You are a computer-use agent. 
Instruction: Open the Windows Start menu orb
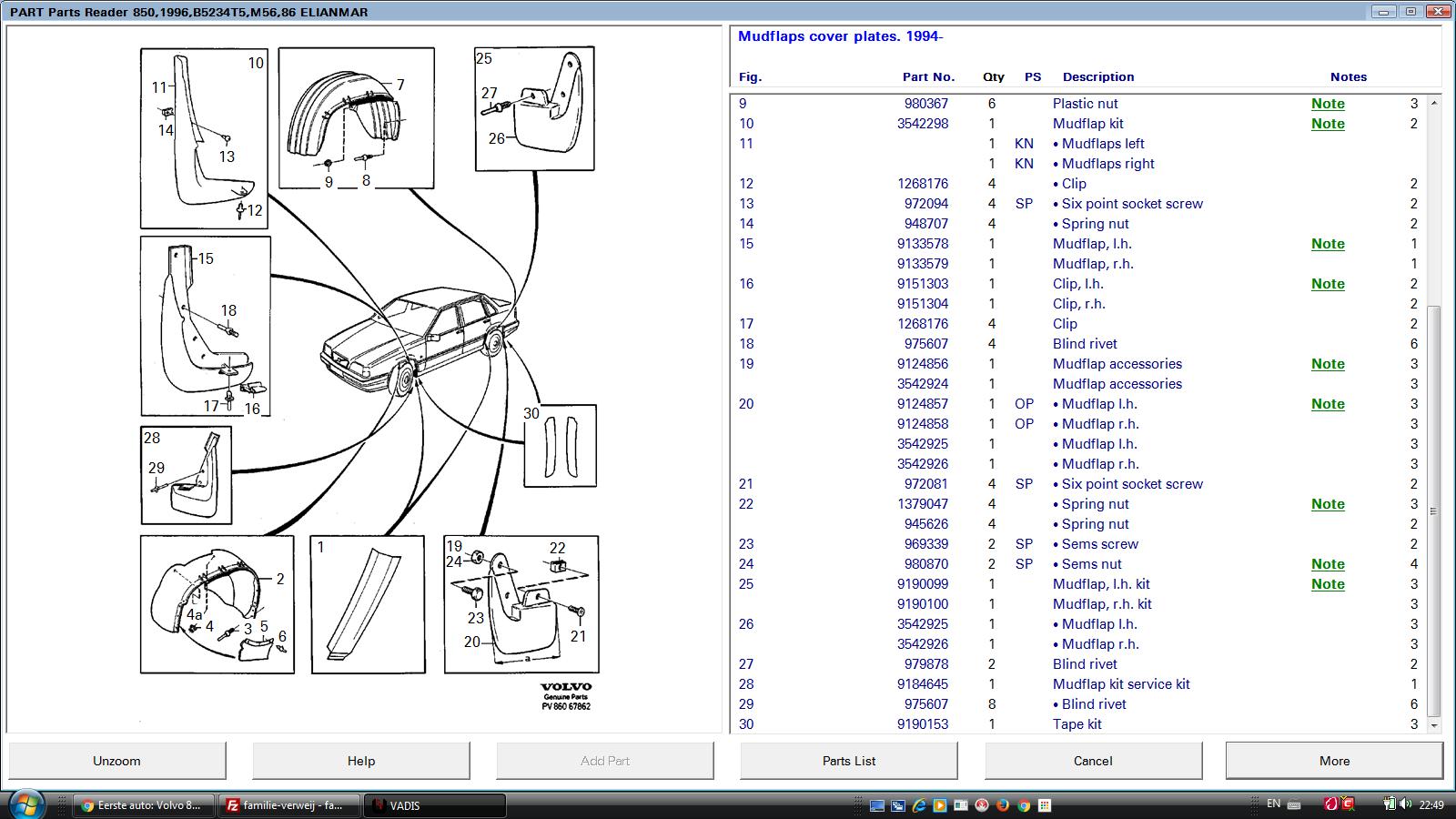[x=25, y=804]
